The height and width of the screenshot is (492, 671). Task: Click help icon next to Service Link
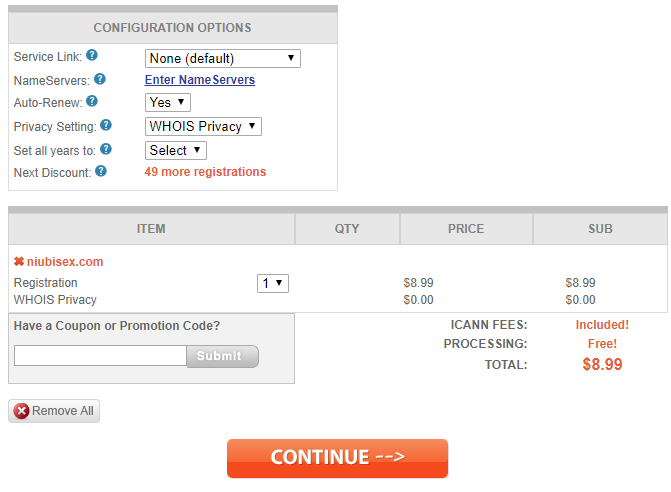click(x=92, y=57)
